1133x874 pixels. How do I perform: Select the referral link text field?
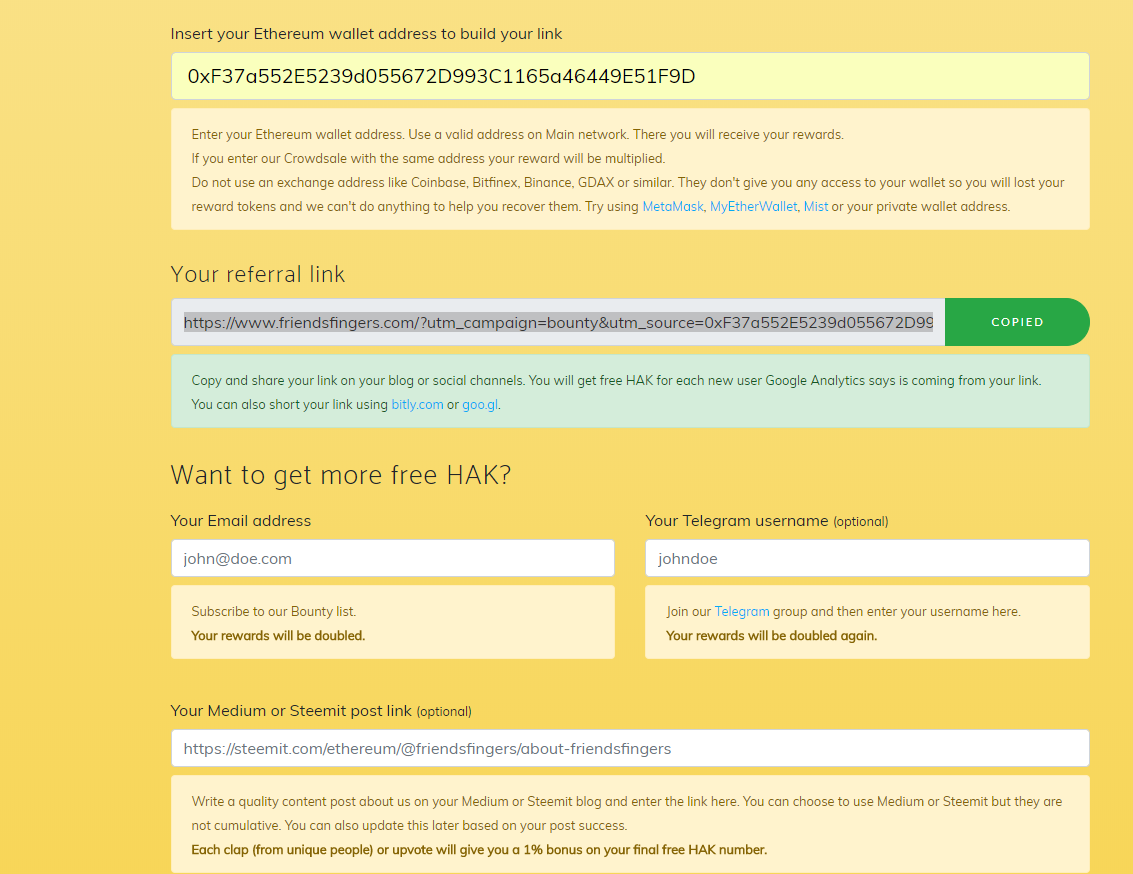pyautogui.click(x=558, y=322)
